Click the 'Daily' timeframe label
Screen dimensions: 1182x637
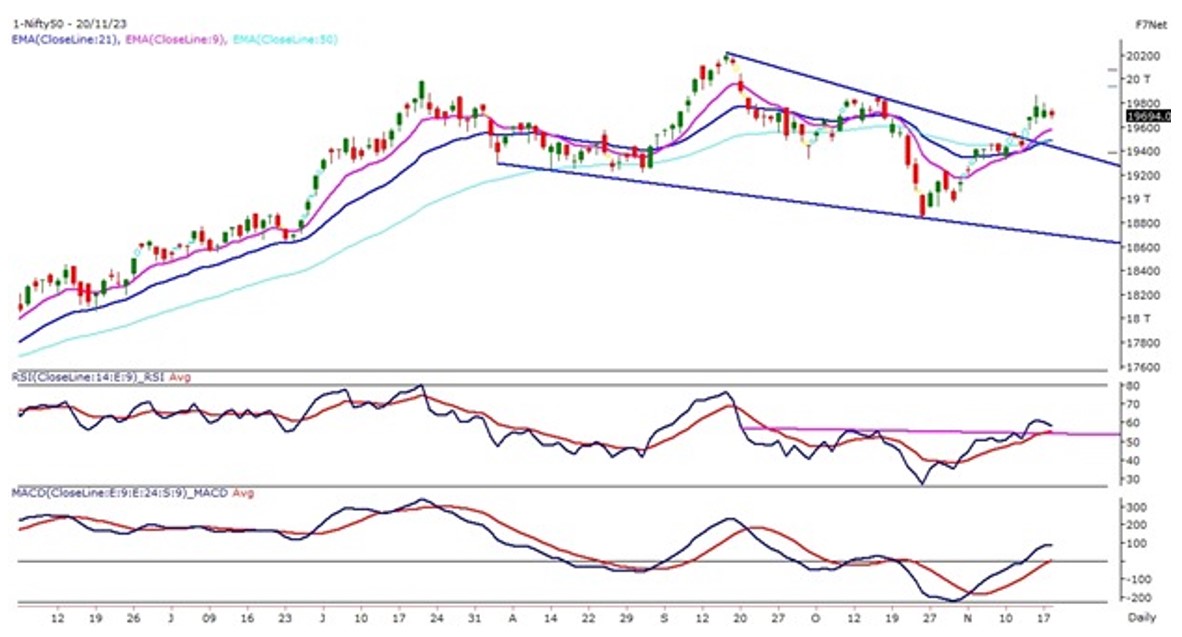tap(1141, 618)
